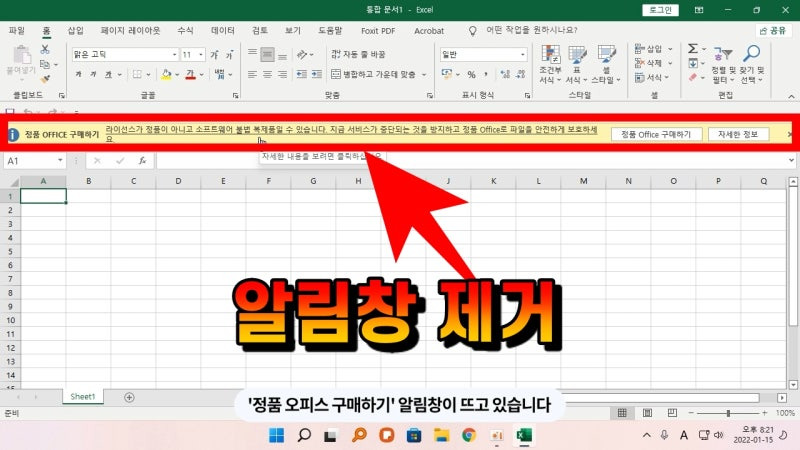This screenshot has height=450, width=800.
Task: Click the buy genuine Office button
Action: pyautogui.click(x=656, y=134)
